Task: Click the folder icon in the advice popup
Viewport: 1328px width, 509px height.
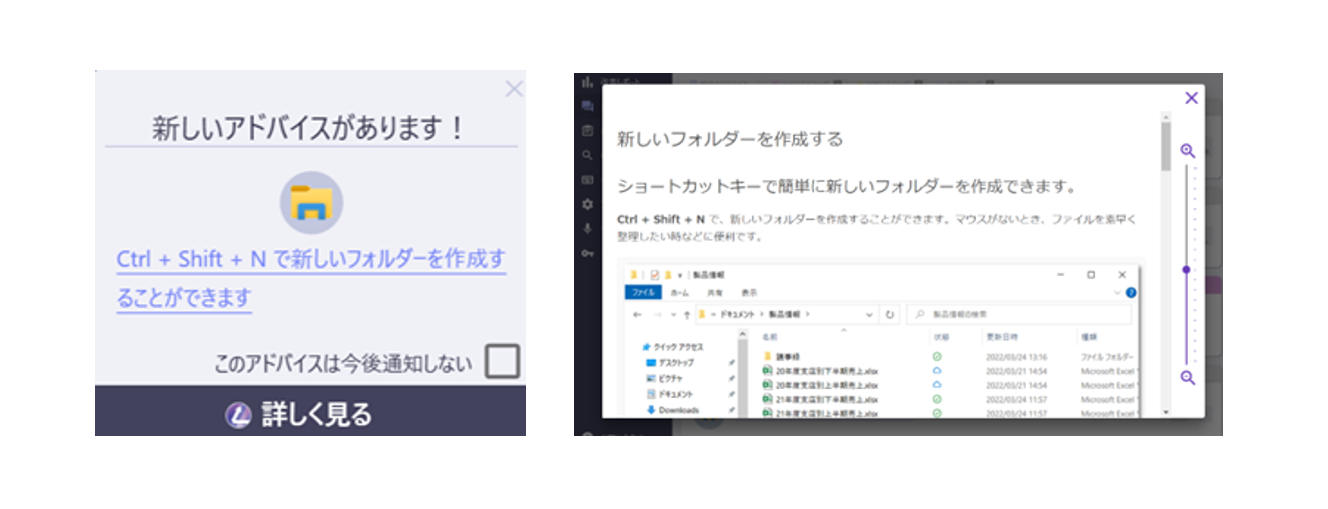Action: point(311,202)
